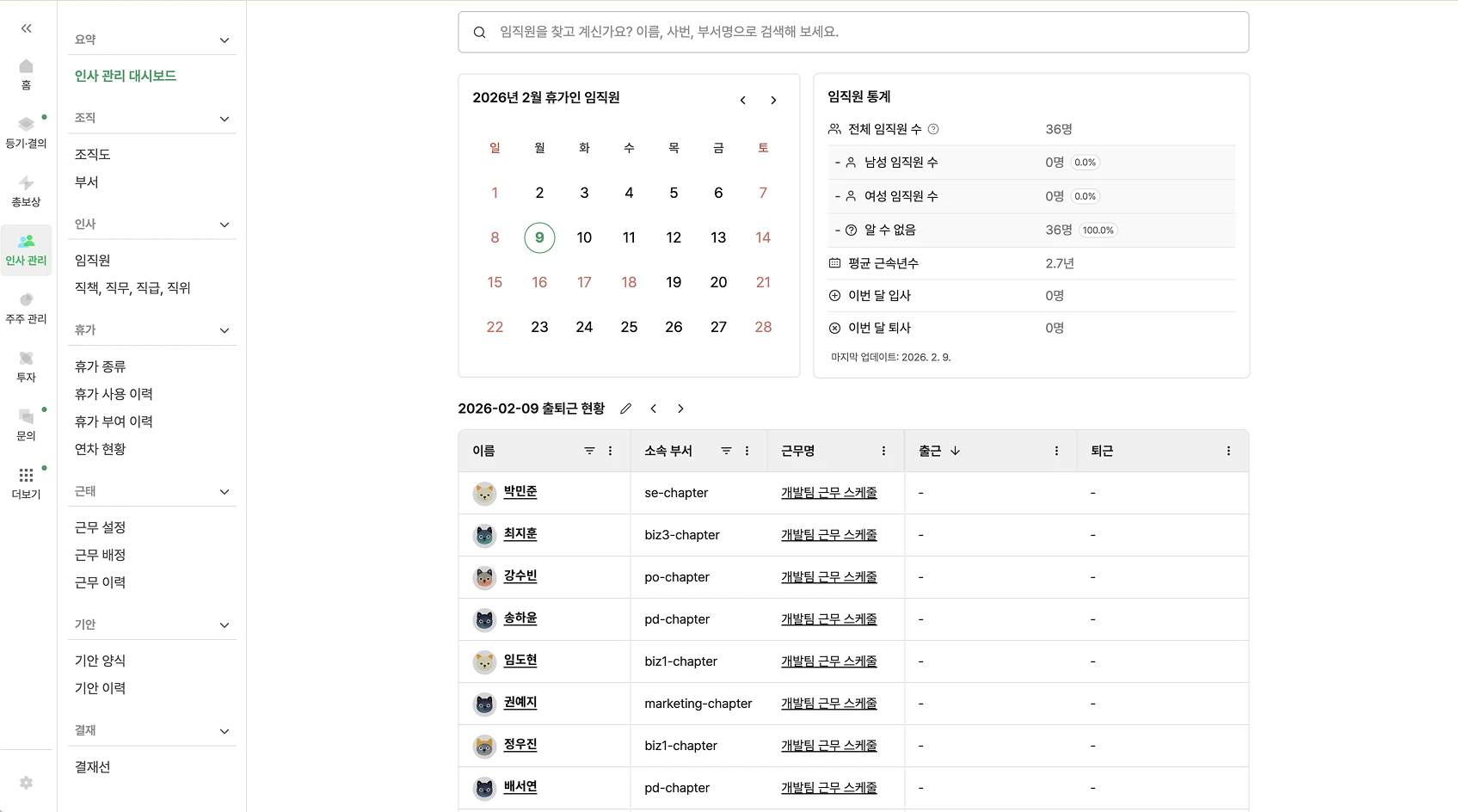Collapse the 휴가 section in the sidebar
The image size is (1458, 812).
(225, 330)
